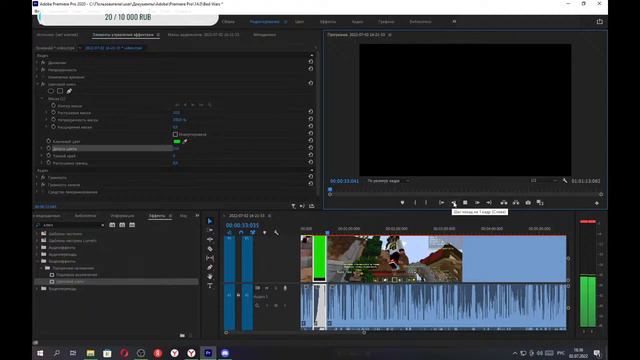Select the Hand tool
The image size is (640, 360).
210,276
